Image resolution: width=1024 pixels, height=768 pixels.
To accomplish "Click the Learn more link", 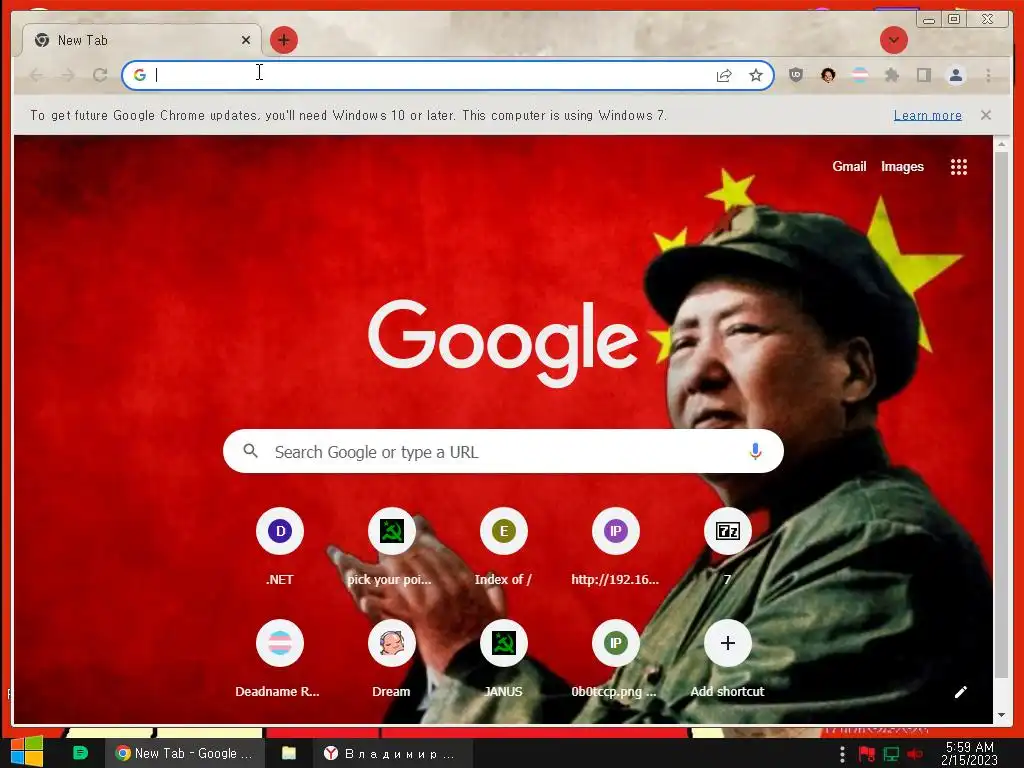I will tap(927, 116).
